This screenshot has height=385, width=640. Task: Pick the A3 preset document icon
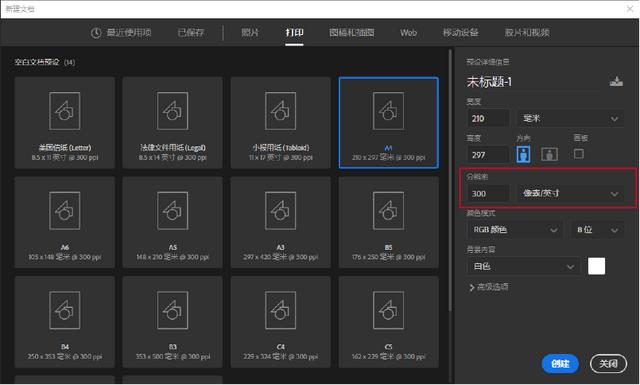280,211
